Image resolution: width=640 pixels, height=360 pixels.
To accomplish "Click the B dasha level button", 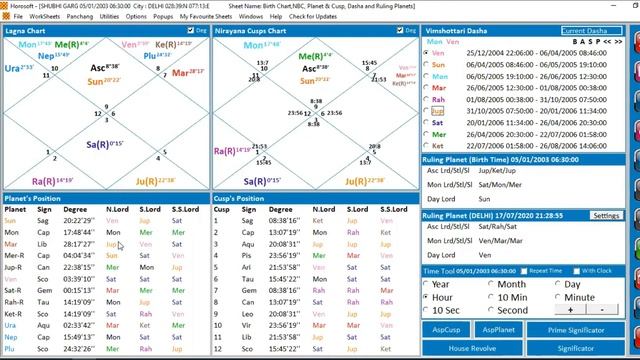I will (575, 42).
